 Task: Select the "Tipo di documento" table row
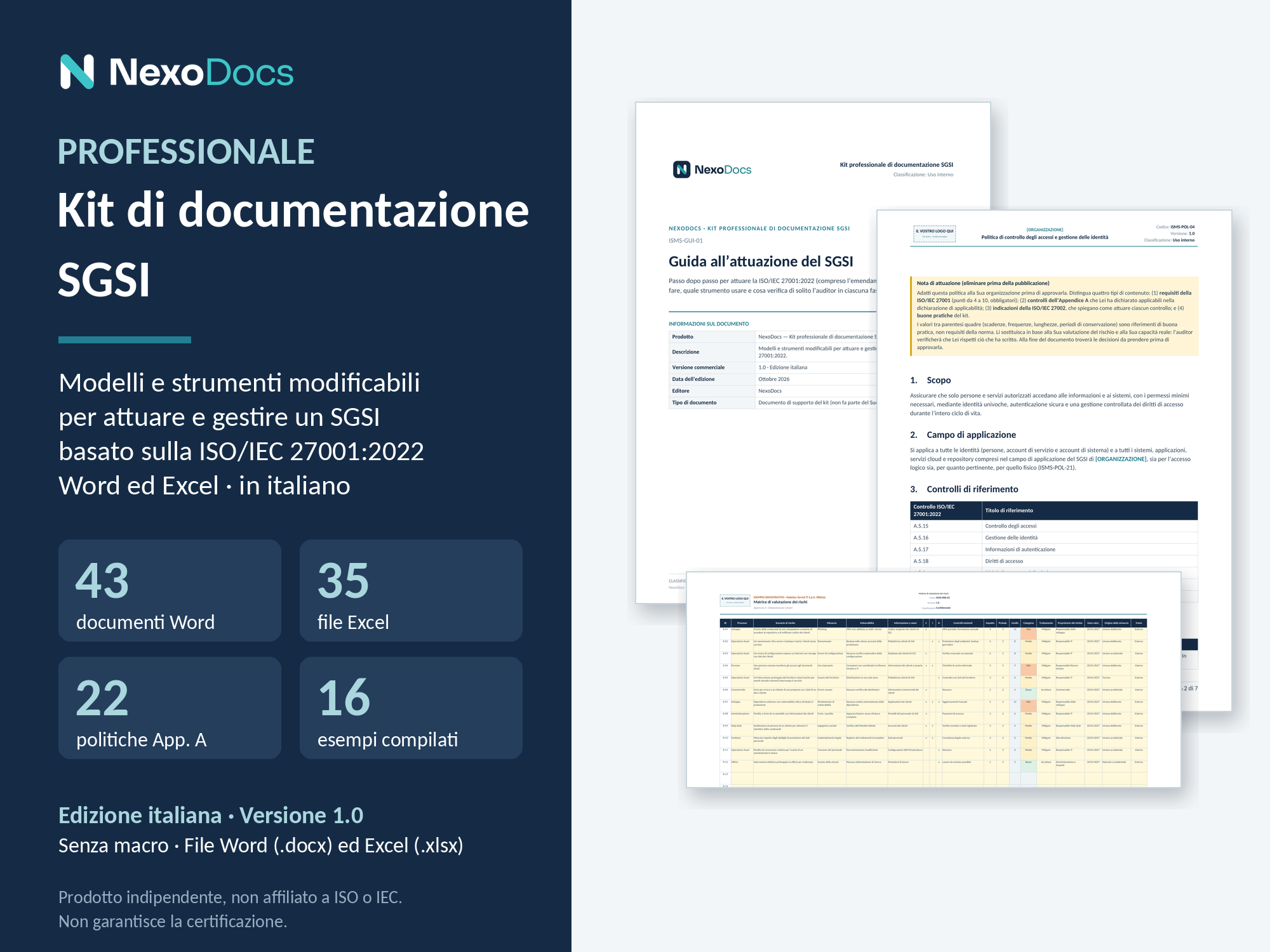pos(773,402)
